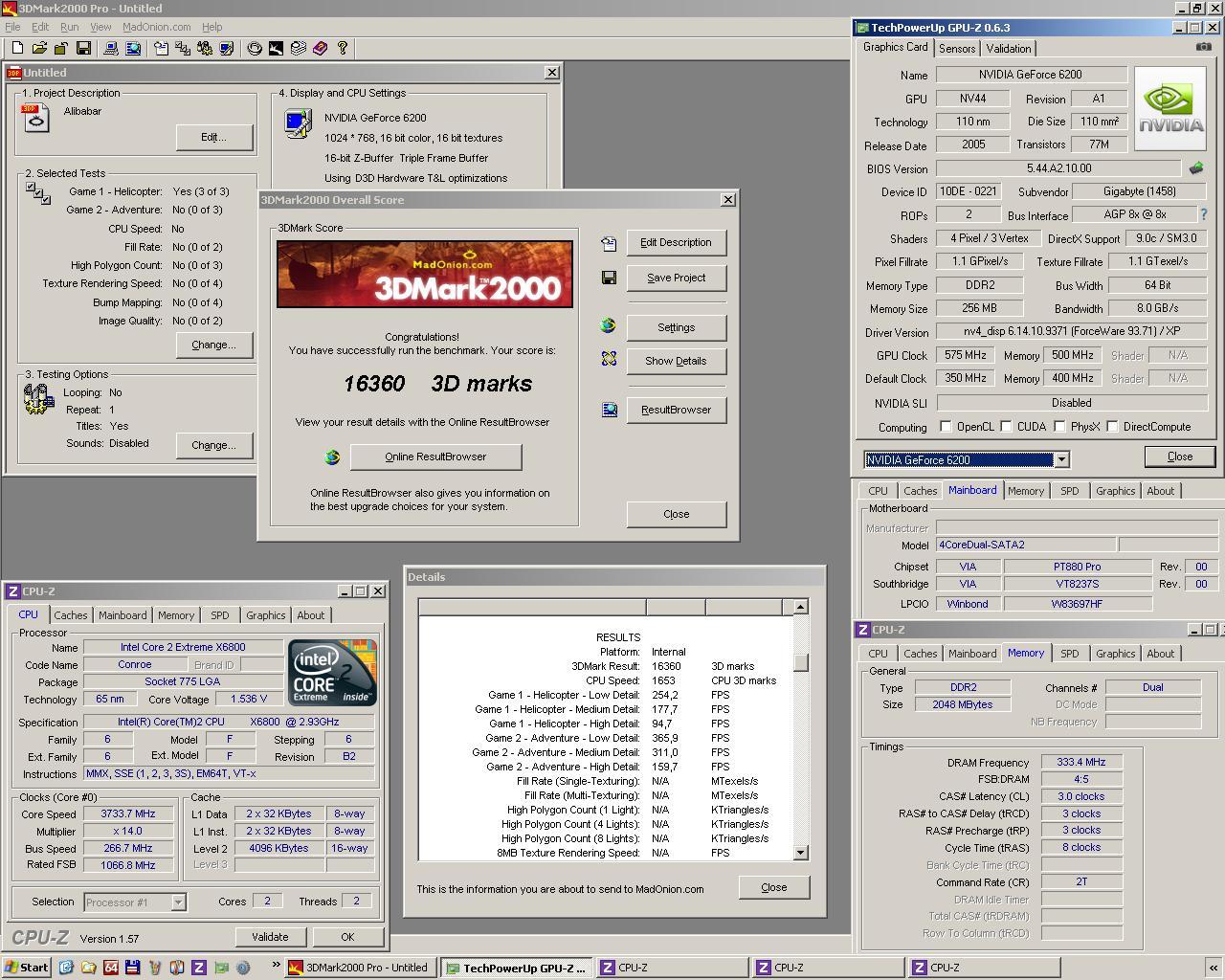Click the yellow question mark toolbar icon
Viewport: 1225px width, 980px height.
pos(342,48)
